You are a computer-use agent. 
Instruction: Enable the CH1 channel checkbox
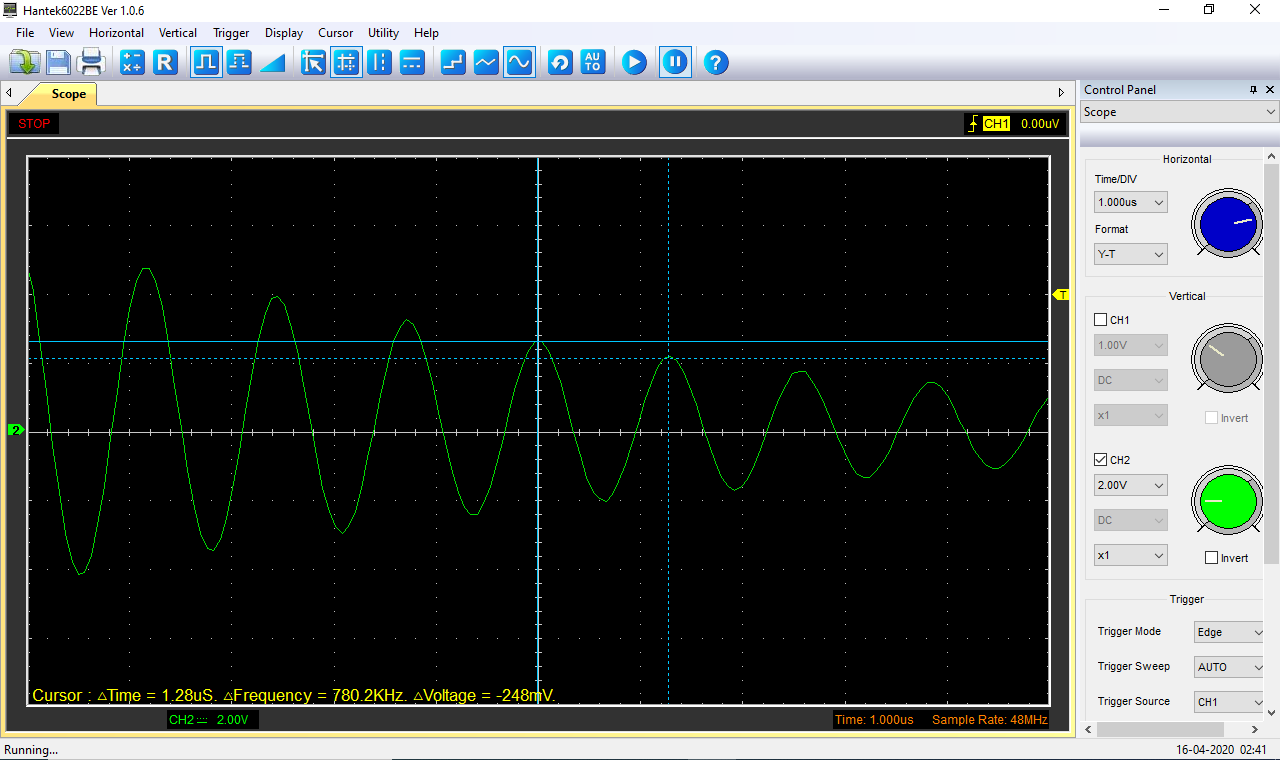pos(1101,320)
